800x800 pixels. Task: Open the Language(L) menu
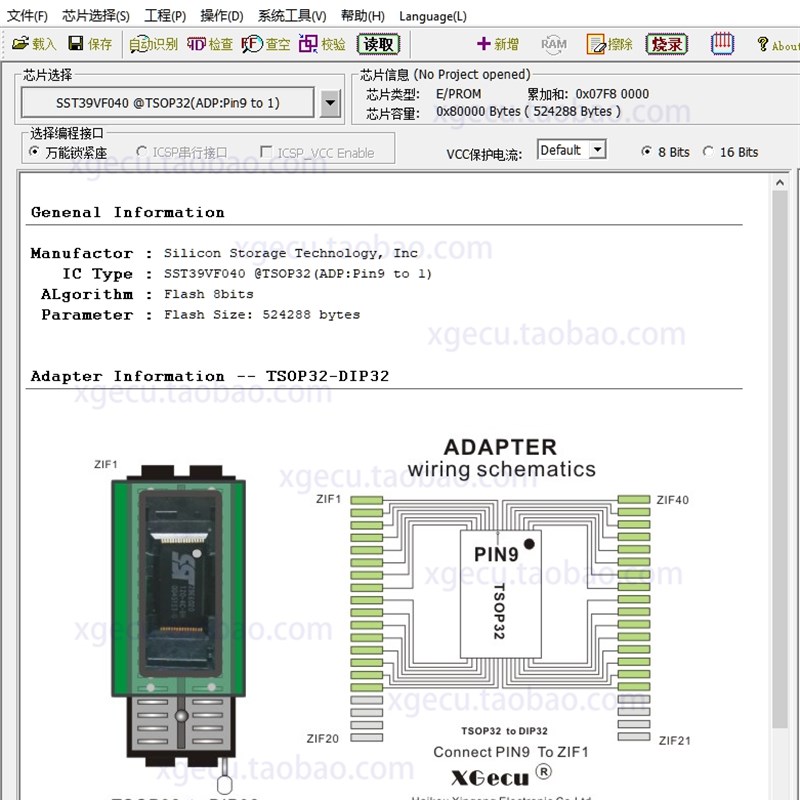tap(433, 16)
